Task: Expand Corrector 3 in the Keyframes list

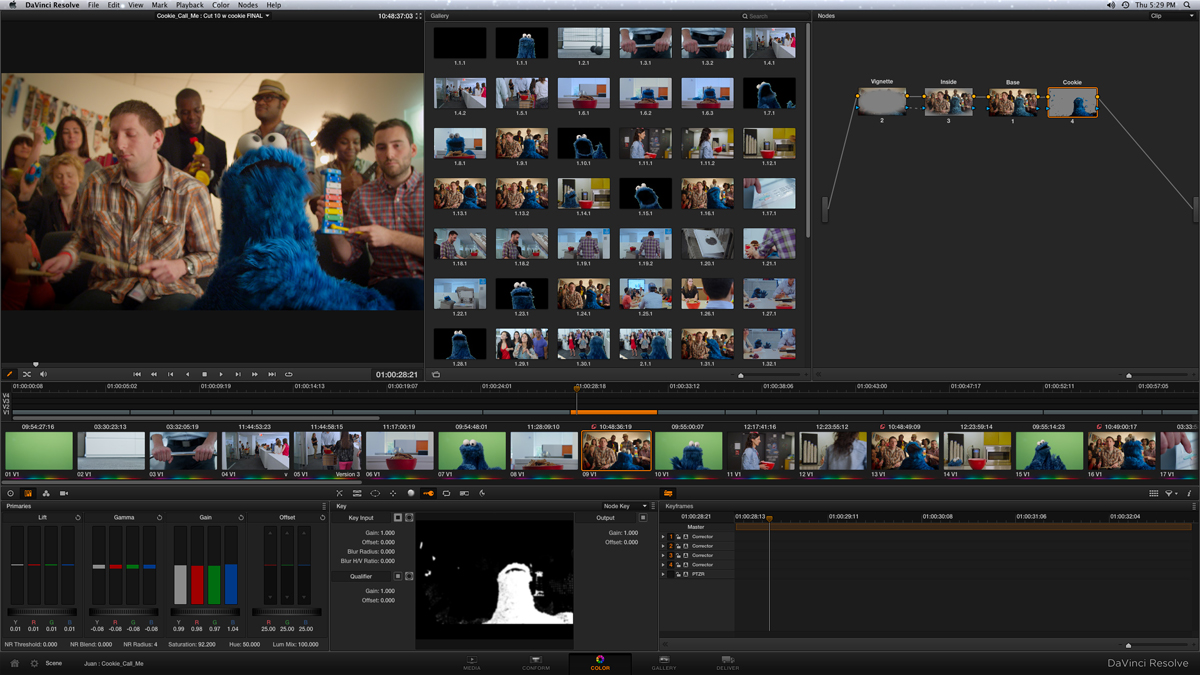Action: 664,555
